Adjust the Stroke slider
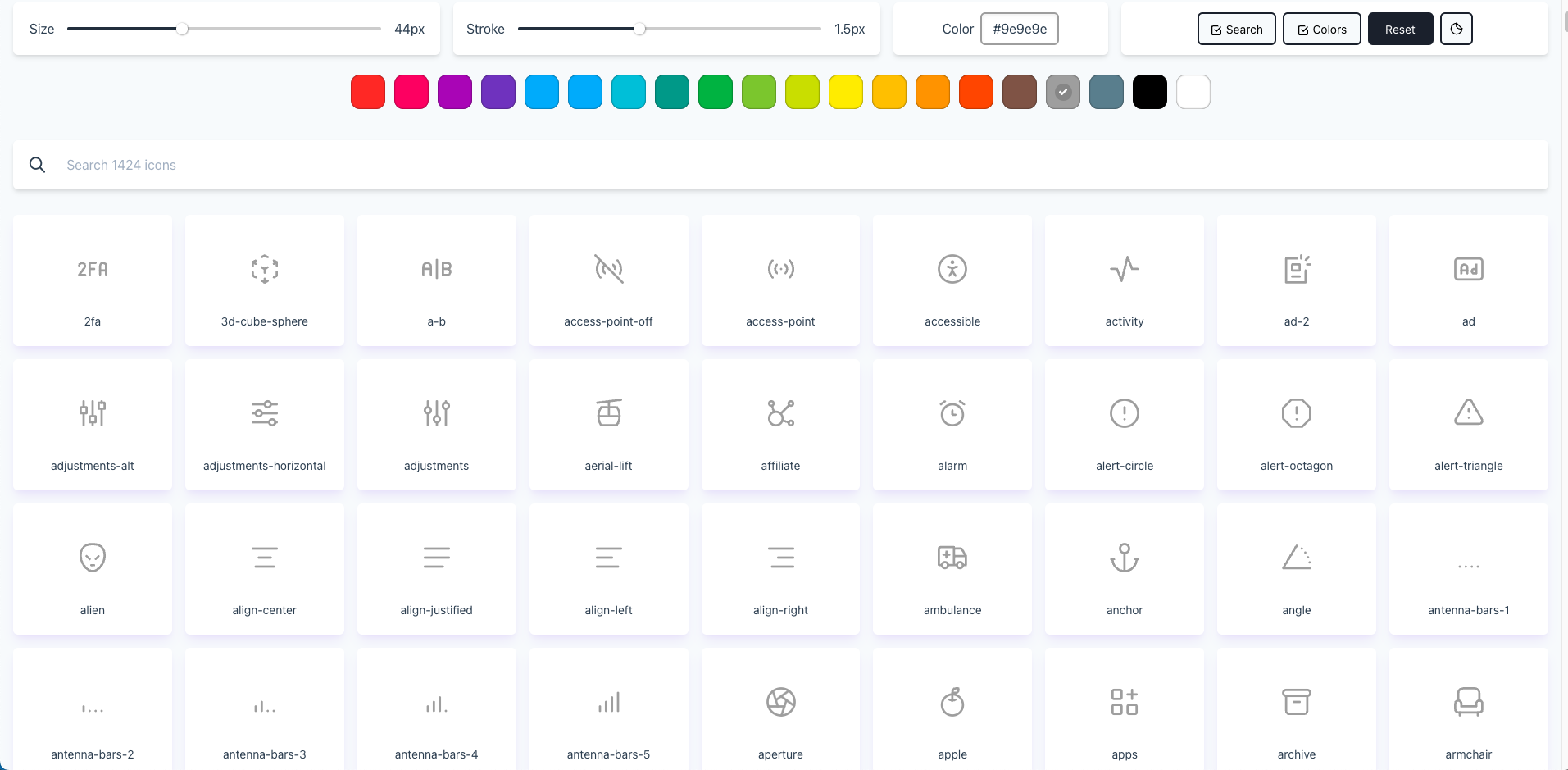 [x=670, y=29]
